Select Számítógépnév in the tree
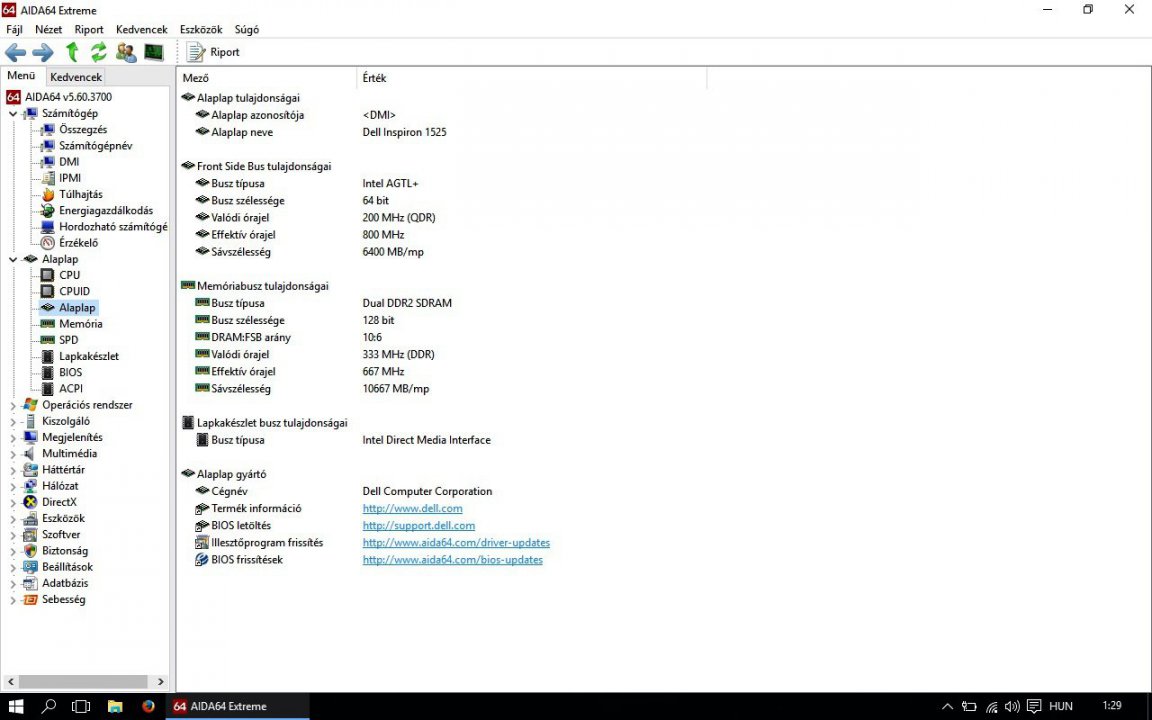Image resolution: width=1152 pixels, height=720 pixels. (96, 145)
